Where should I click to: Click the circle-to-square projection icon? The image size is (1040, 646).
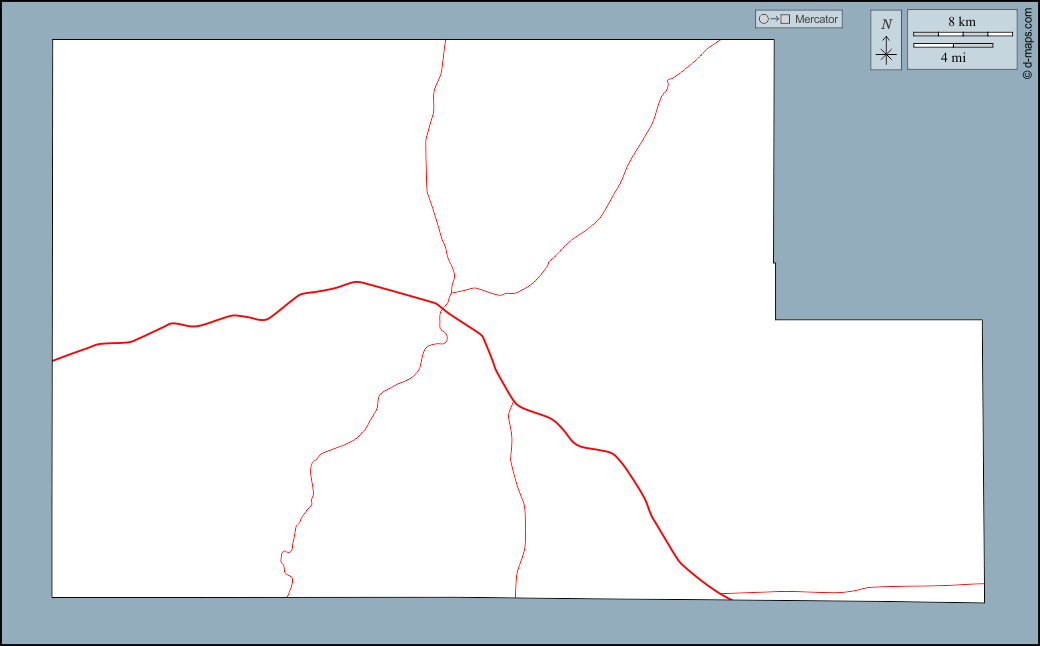tap(774, 19)
